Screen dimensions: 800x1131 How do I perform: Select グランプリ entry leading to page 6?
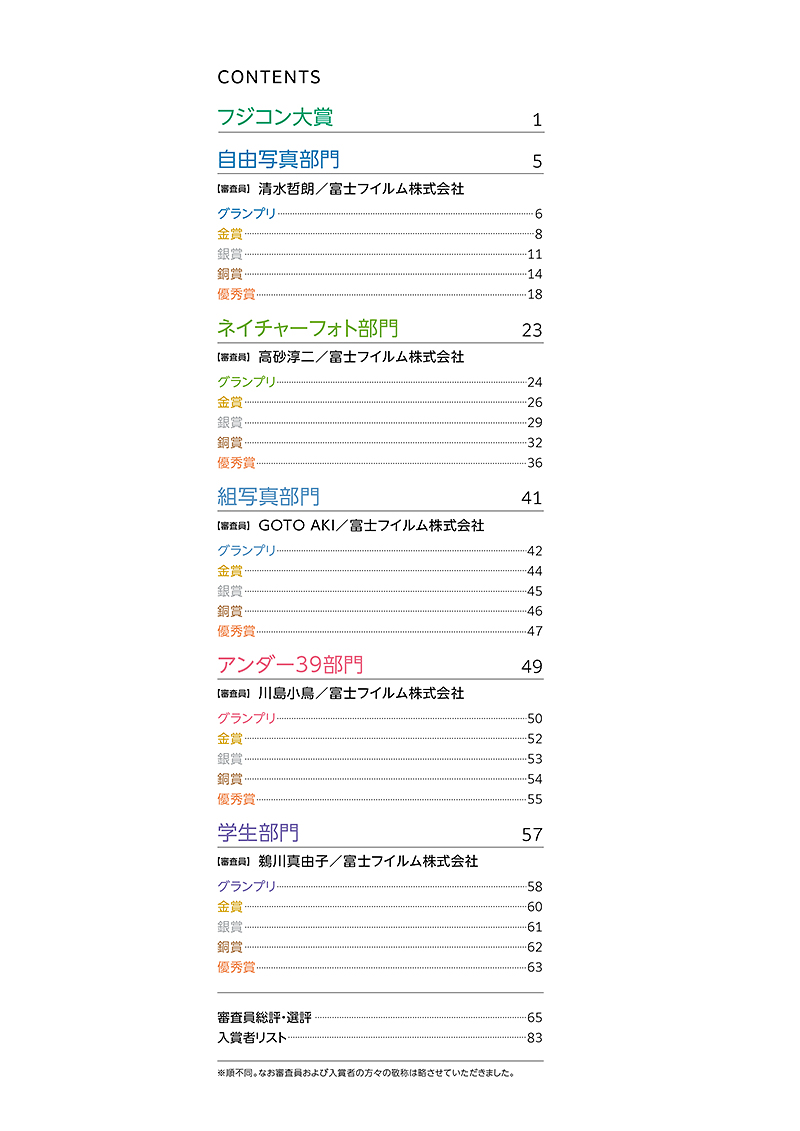[x=247, y=213]
